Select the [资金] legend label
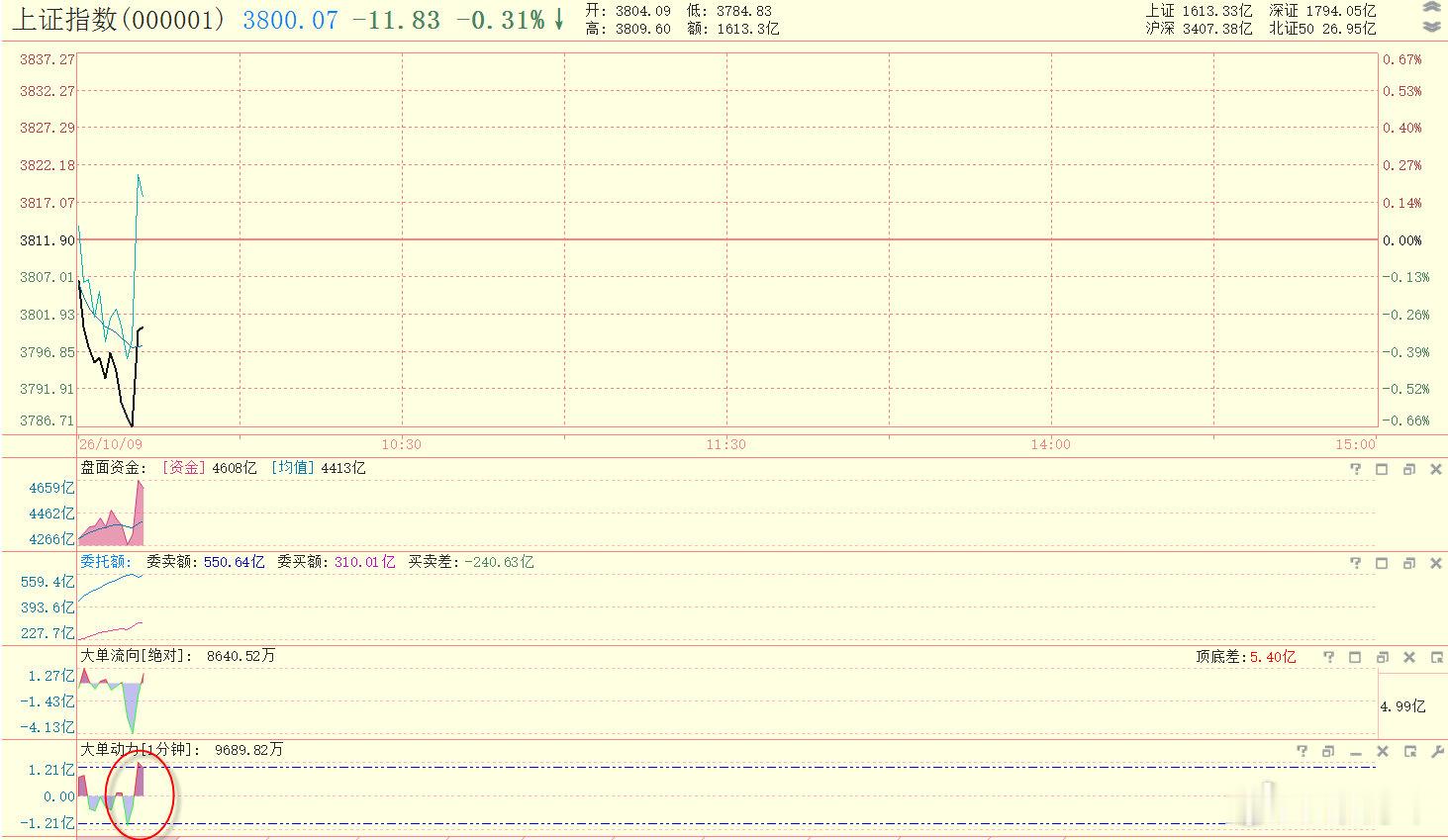 pos(183,468)
